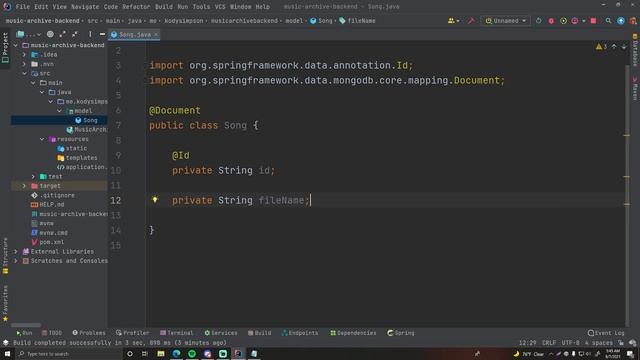
Task: Toggle the Structure tool window side tab
Action: click(5, 255)
